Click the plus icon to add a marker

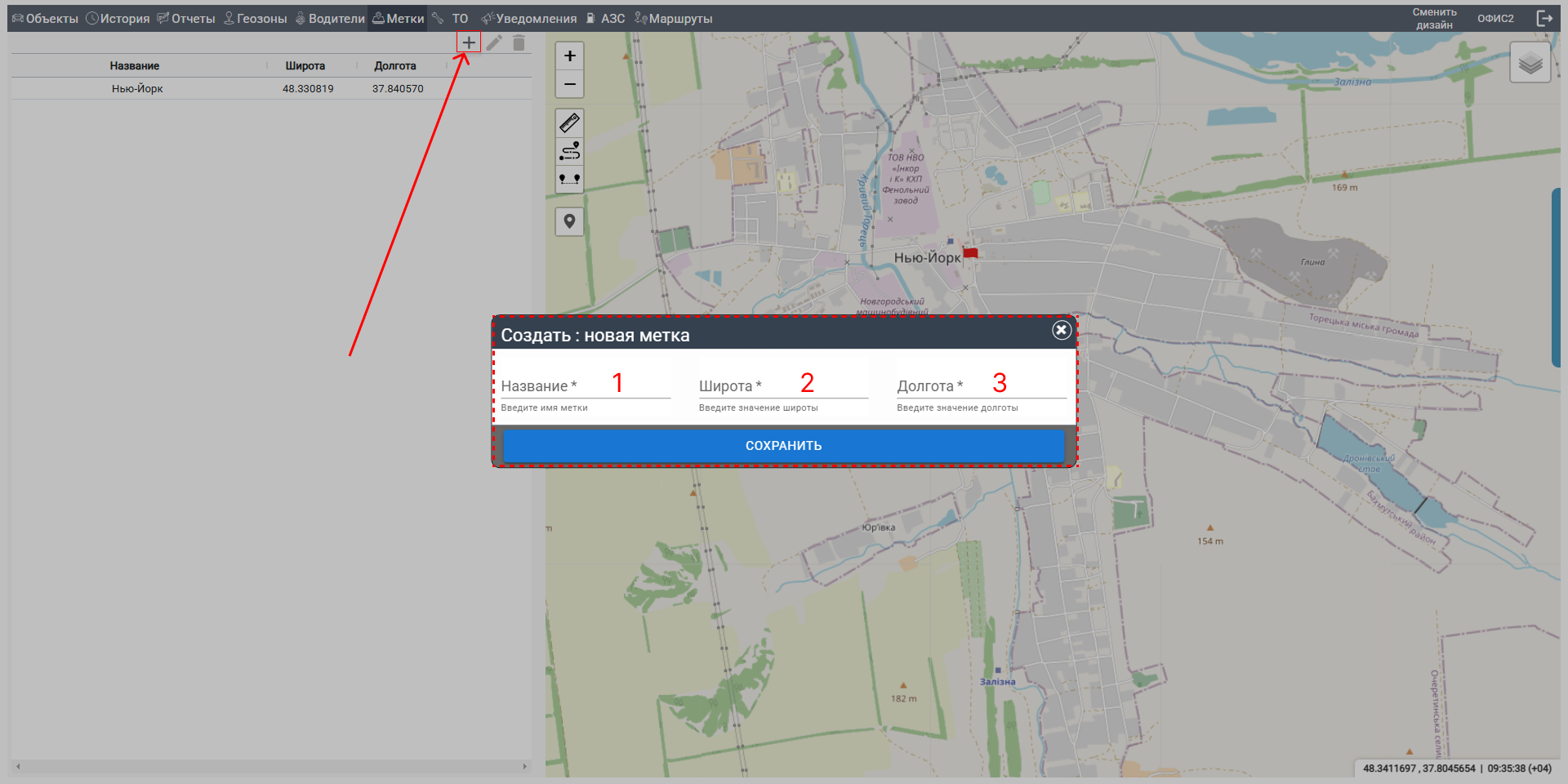pos(468,42)
